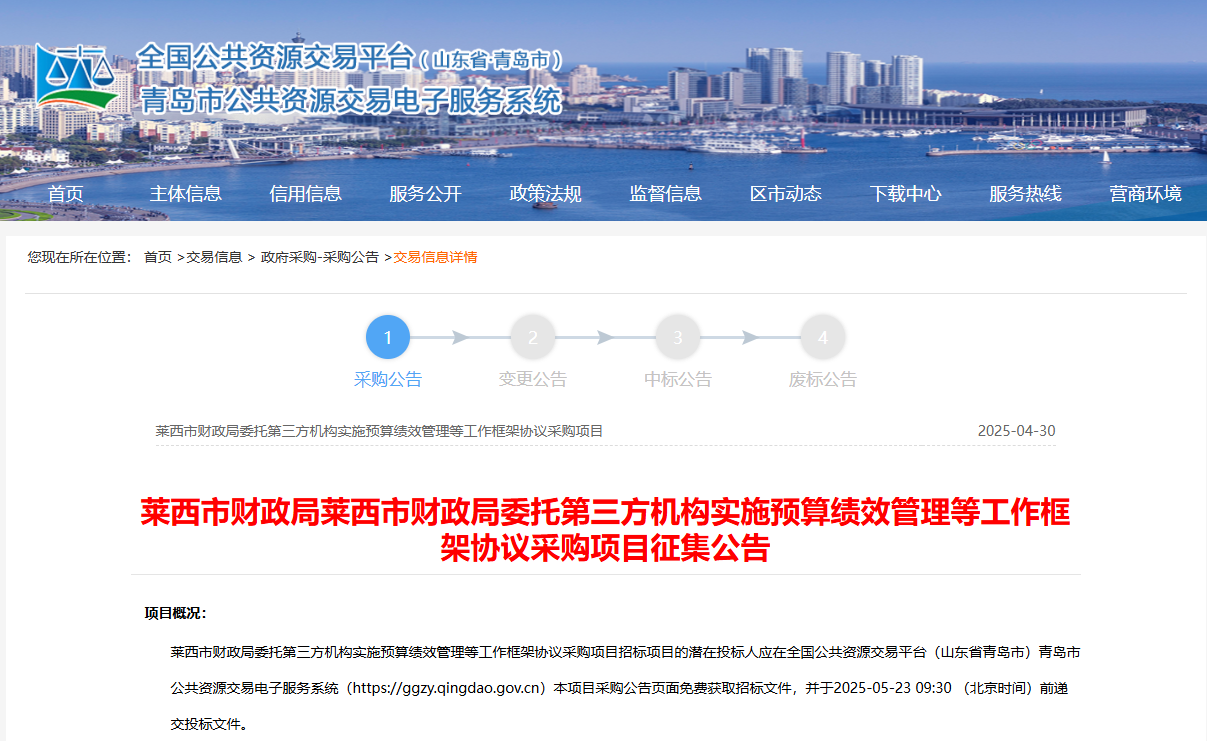Open the 下载中心 download center
1207x741 pixels.
[x=906, y=194]
